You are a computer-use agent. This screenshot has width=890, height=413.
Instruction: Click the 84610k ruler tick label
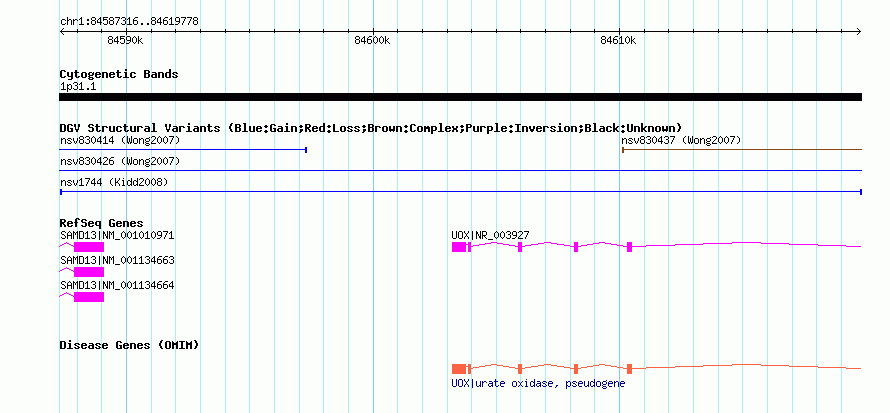pos(618,40)
